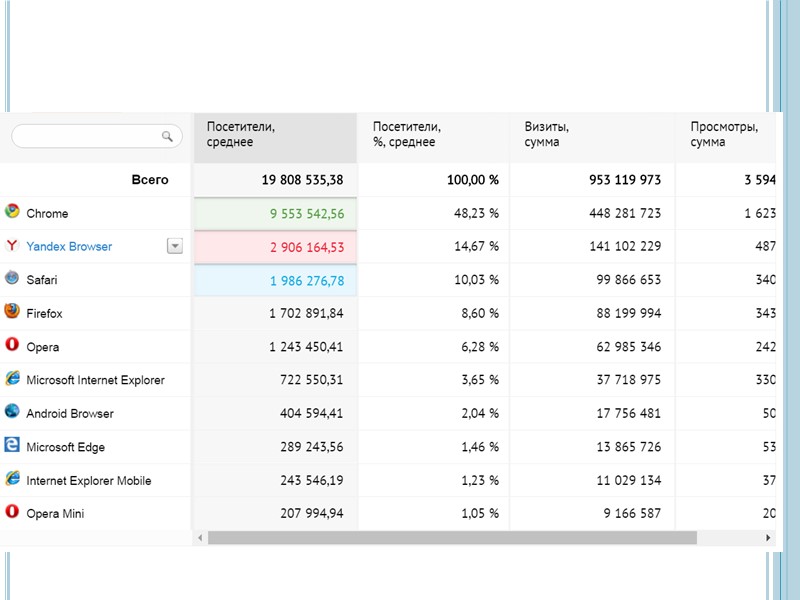Open the Yandex Browser link
Image resolution: width=800 pixels, height=600 pixels.
[69, 247]
